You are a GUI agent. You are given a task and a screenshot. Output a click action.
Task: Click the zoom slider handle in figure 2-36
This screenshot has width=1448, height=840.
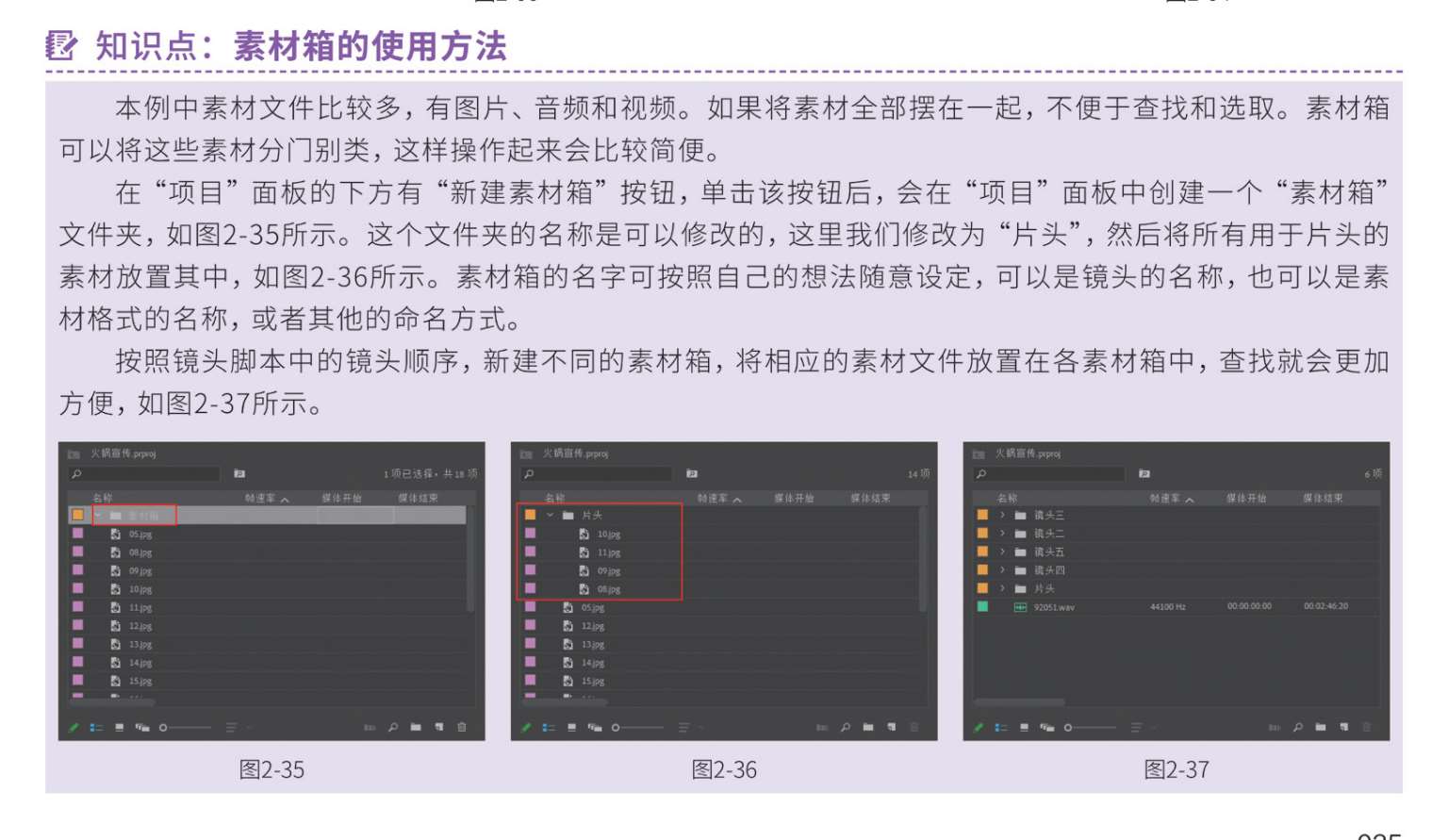[x=616, y=728]
